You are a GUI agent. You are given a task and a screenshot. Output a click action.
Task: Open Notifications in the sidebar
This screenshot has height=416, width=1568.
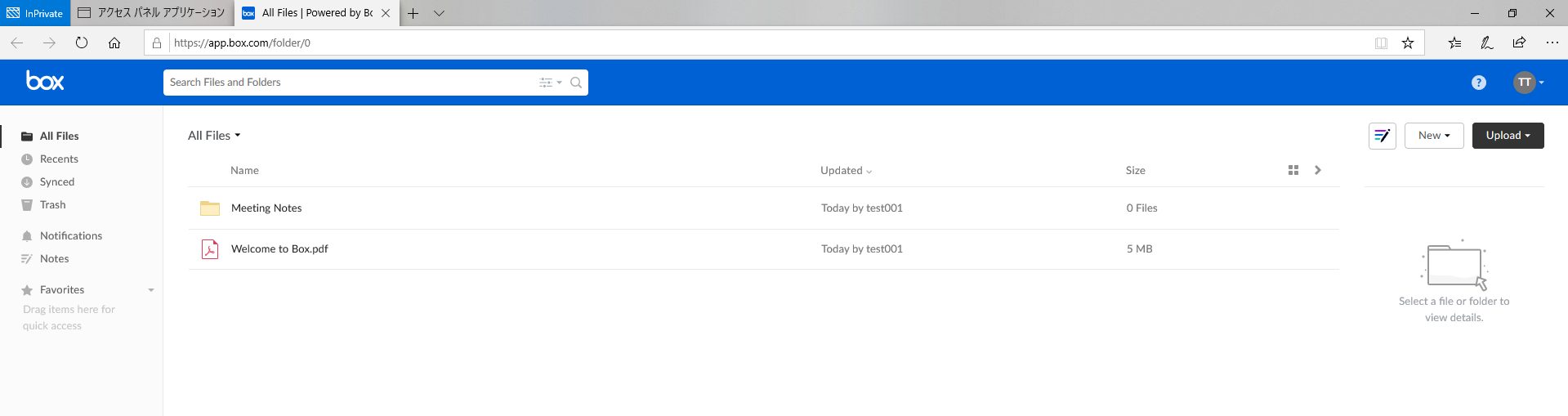tap(71, 236)
